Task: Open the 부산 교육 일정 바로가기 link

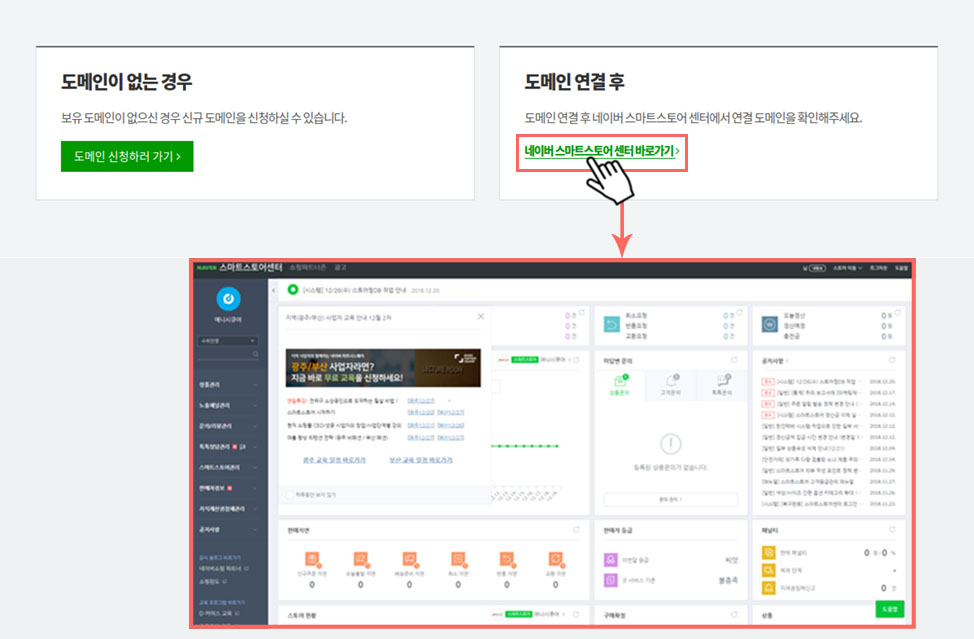Action: 421,460
